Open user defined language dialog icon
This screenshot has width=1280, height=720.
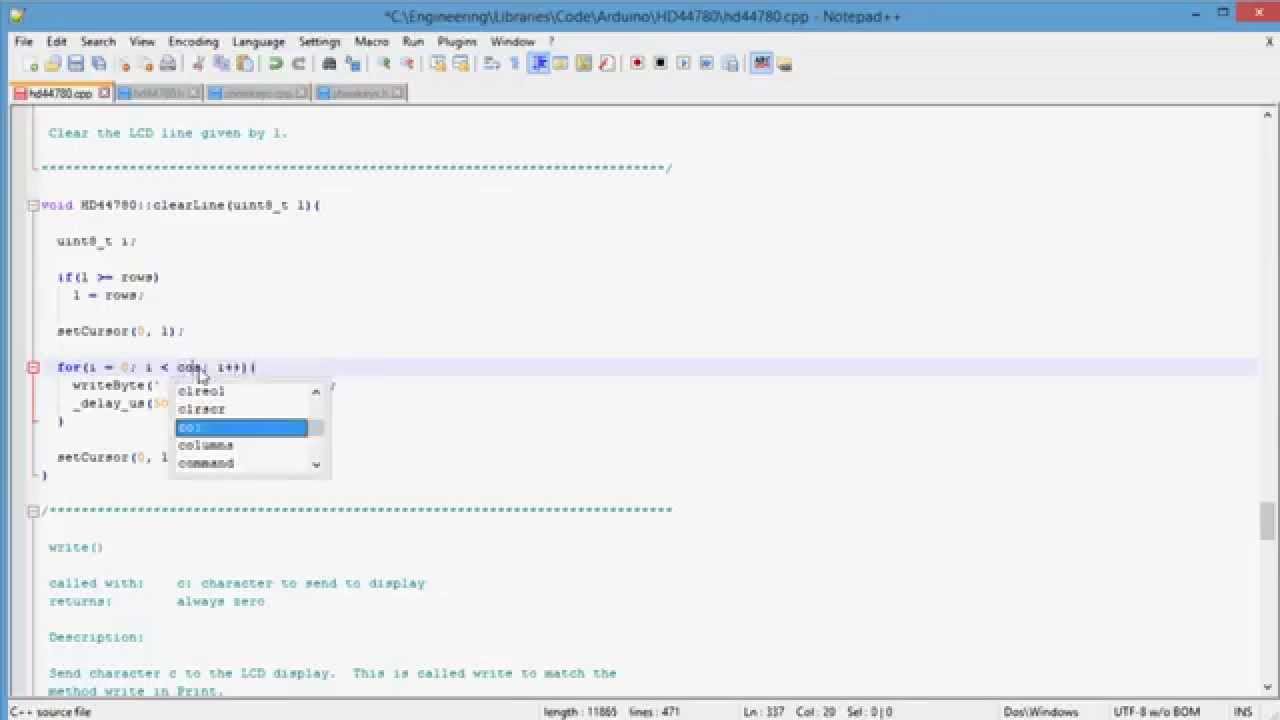click(560, 64)
